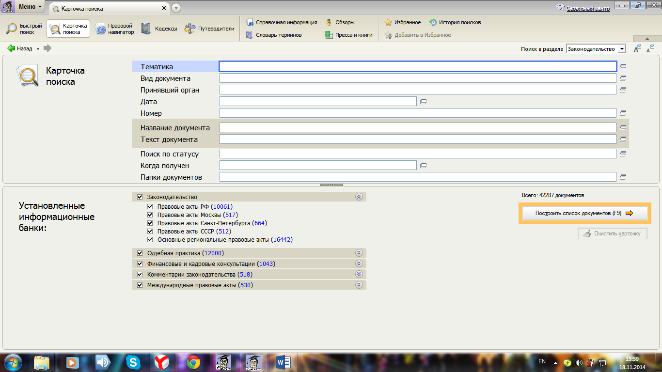Toggle Правовые акты Санкт-Петербурга checkbox
The height and width of the screenshot is (372, 662).
click(150, 223)
